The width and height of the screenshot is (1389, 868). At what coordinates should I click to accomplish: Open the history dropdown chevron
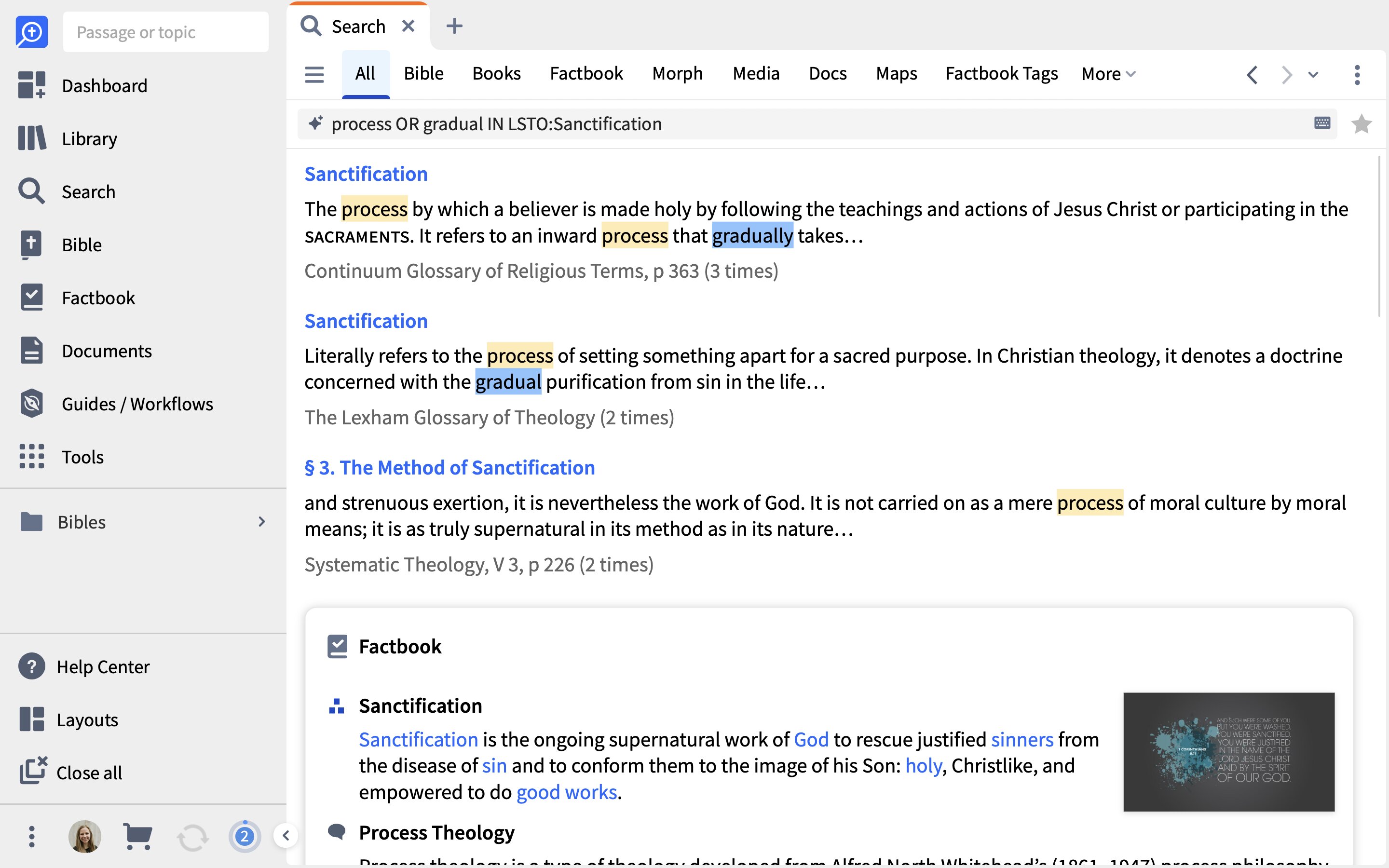click(x=1313, y=75)
